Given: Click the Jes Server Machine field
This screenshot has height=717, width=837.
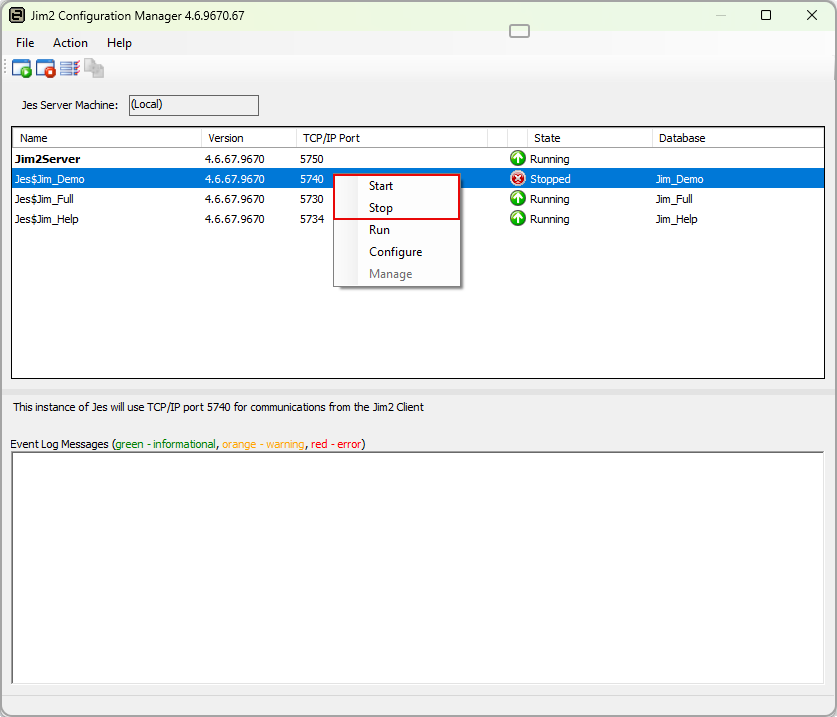Looking at the screenshot, I should [193, 105].
